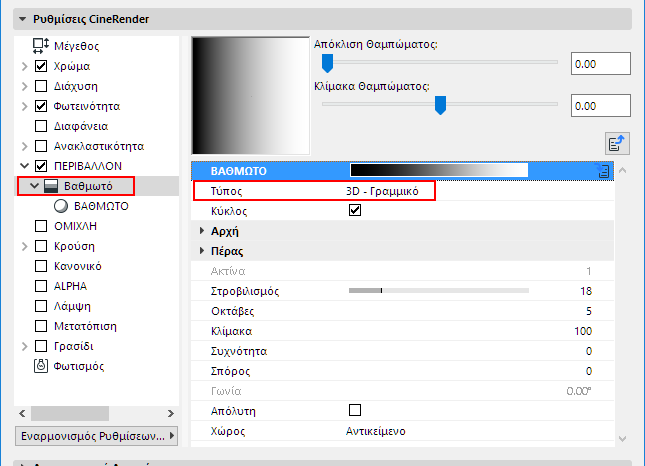The height and width of the screenshot is (466, 645).
Task: Click the Φωτισμός light bulb icon
Action: click(x=41, y=366)
